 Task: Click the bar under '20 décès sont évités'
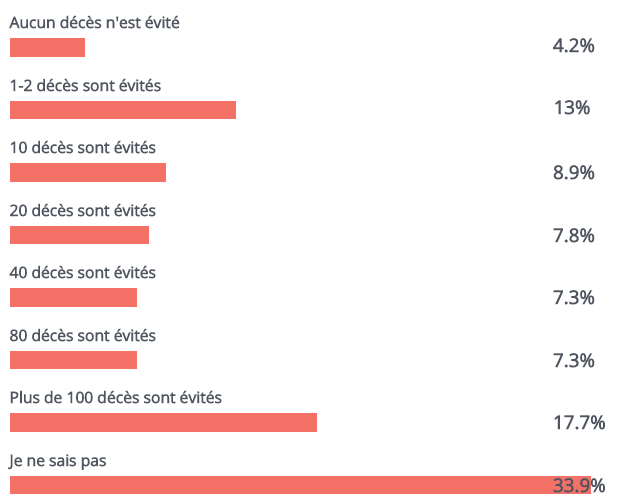coord(79,235)
